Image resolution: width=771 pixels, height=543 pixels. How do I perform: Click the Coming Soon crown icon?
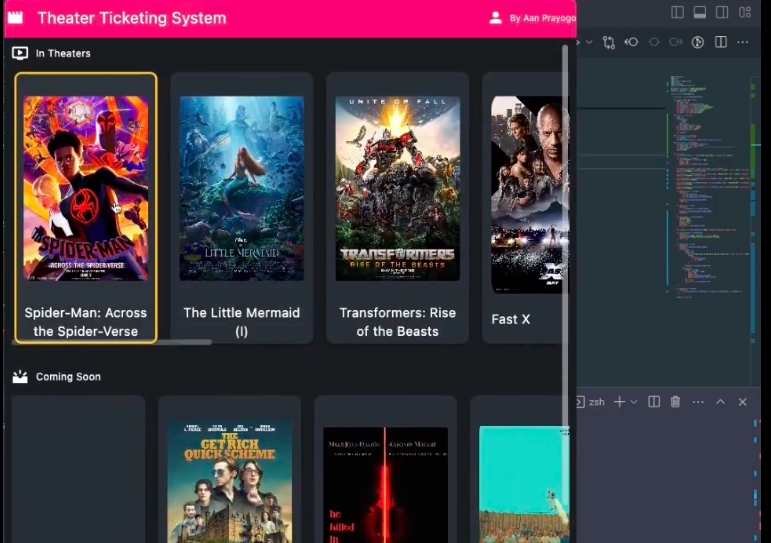click(x=20, y=376)
